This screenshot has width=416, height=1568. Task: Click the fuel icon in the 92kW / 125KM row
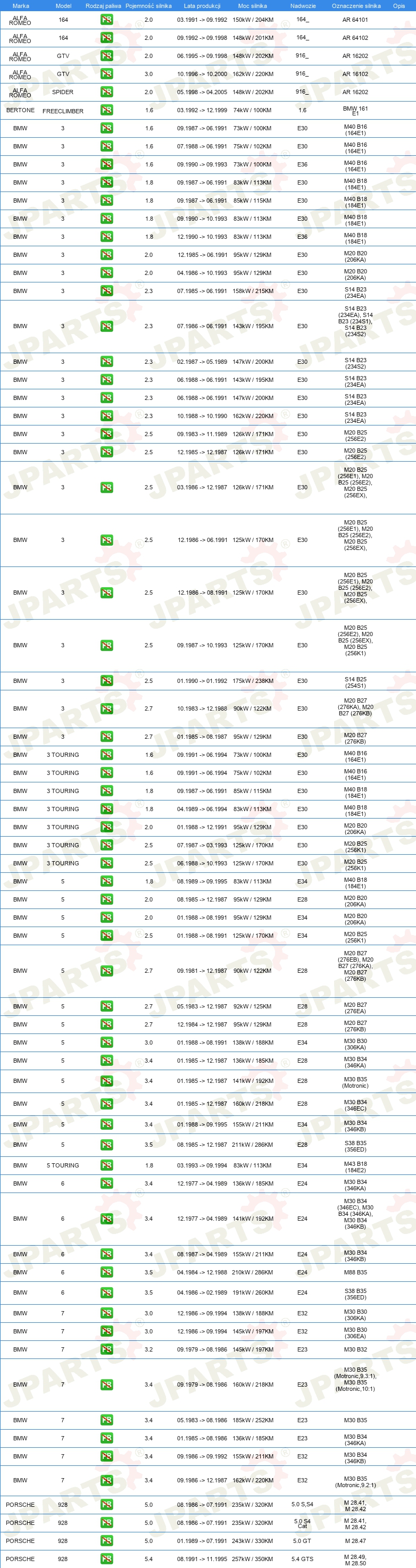tap(106, 1006)
